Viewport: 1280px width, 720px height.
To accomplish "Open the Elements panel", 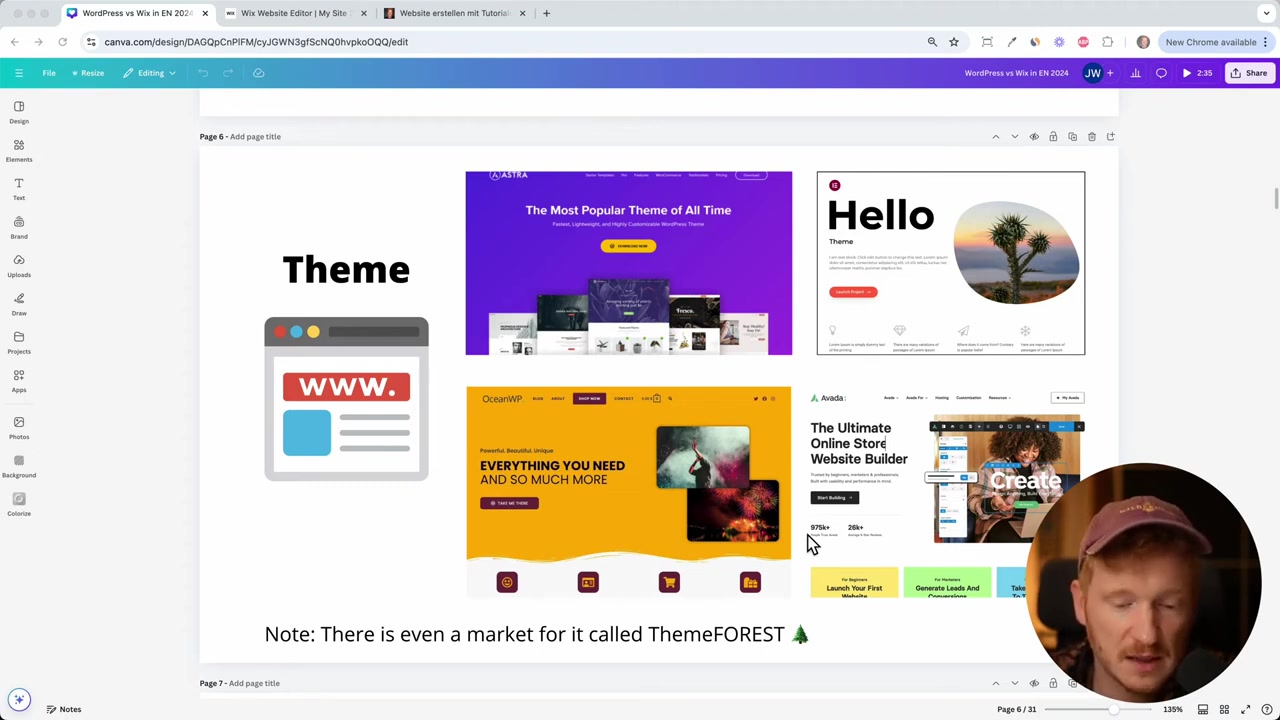I will coord(19,151).
